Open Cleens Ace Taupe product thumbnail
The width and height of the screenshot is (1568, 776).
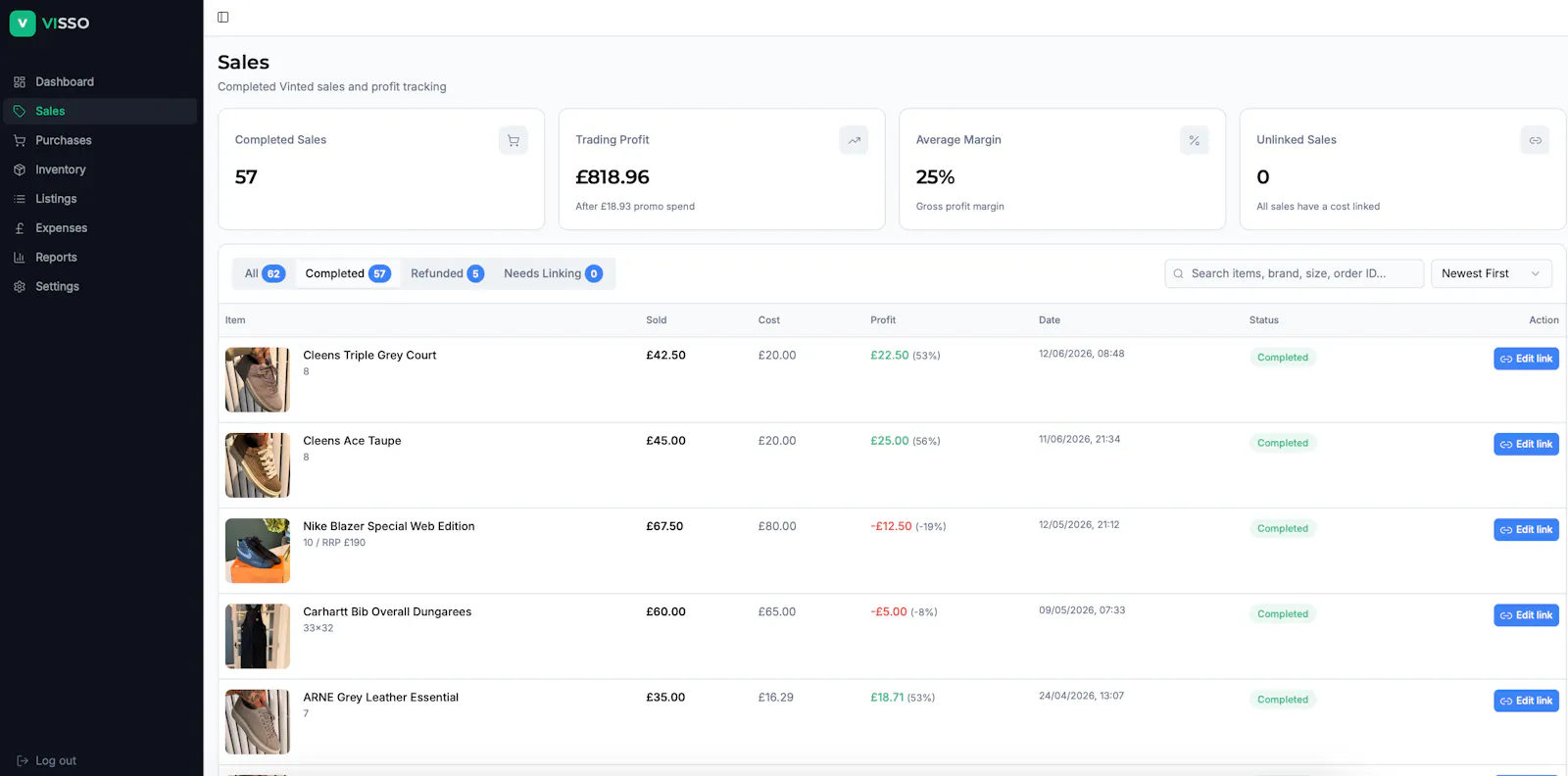258,465
